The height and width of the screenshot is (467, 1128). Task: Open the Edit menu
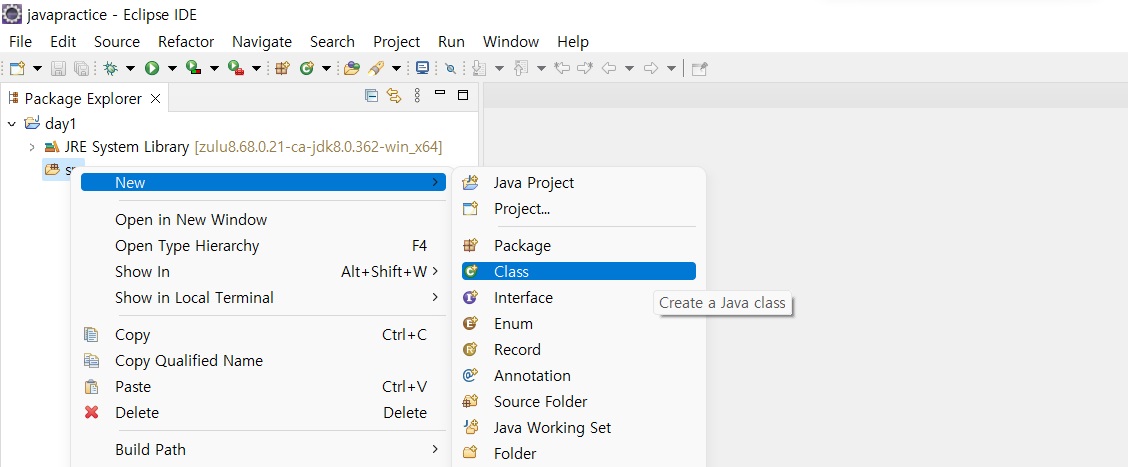click(63, 42)
